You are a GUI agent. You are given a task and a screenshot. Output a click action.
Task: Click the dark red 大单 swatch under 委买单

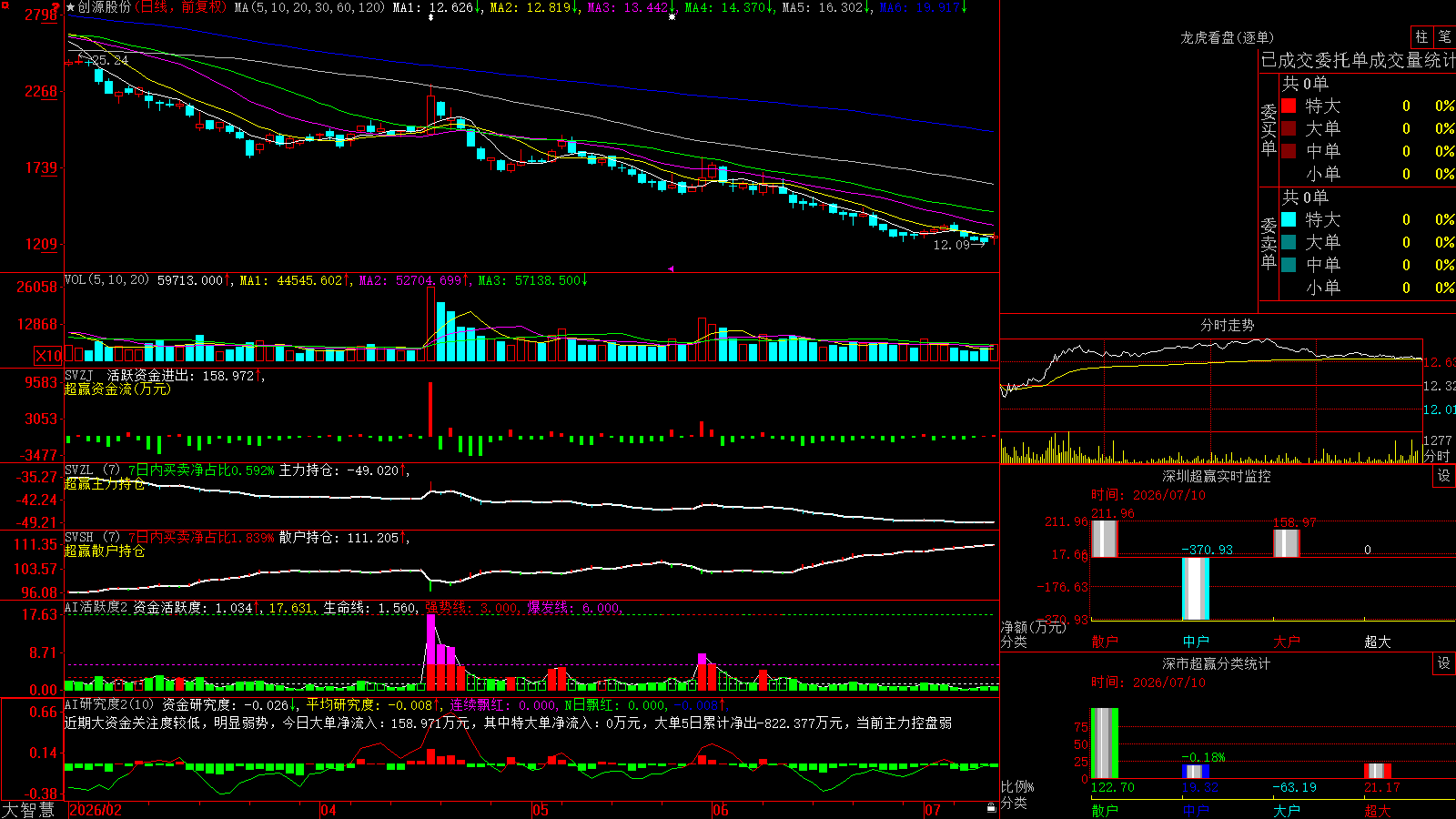tap(1289, 128)
